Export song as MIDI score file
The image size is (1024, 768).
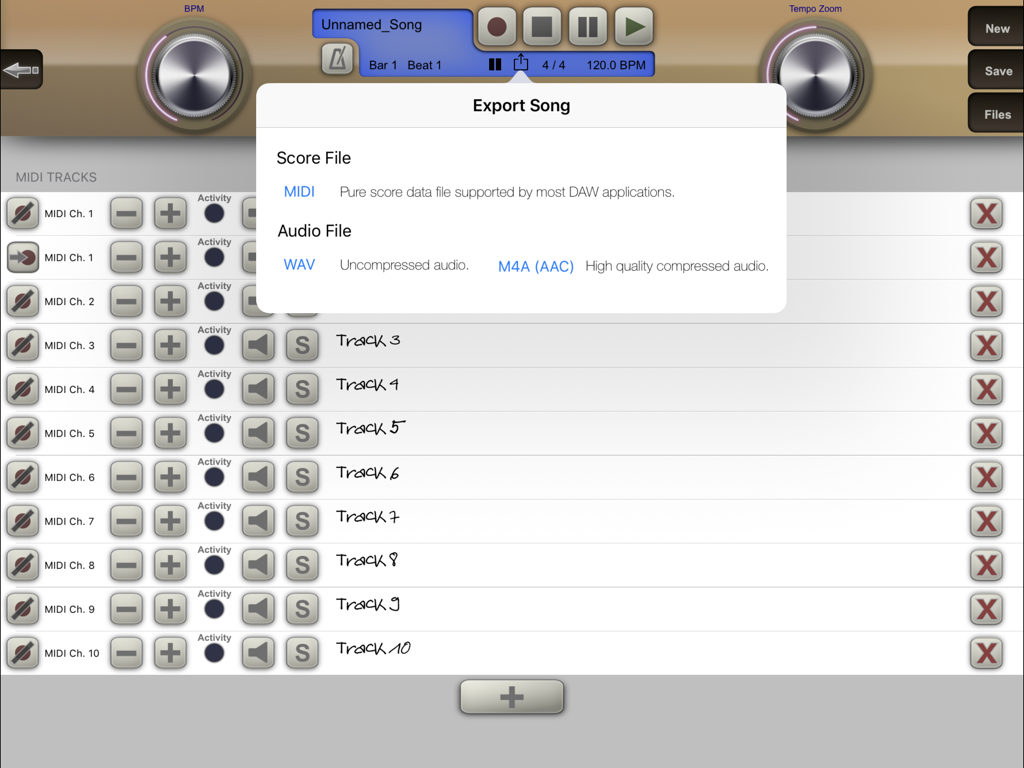(x=299, y=192)
